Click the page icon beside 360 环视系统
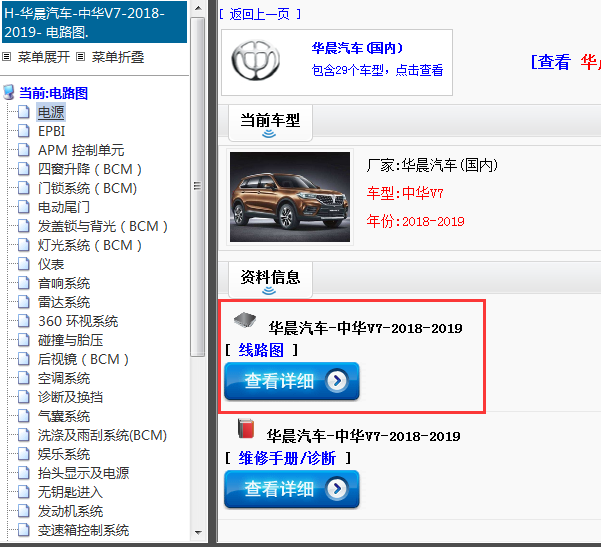 coord(24,321)
